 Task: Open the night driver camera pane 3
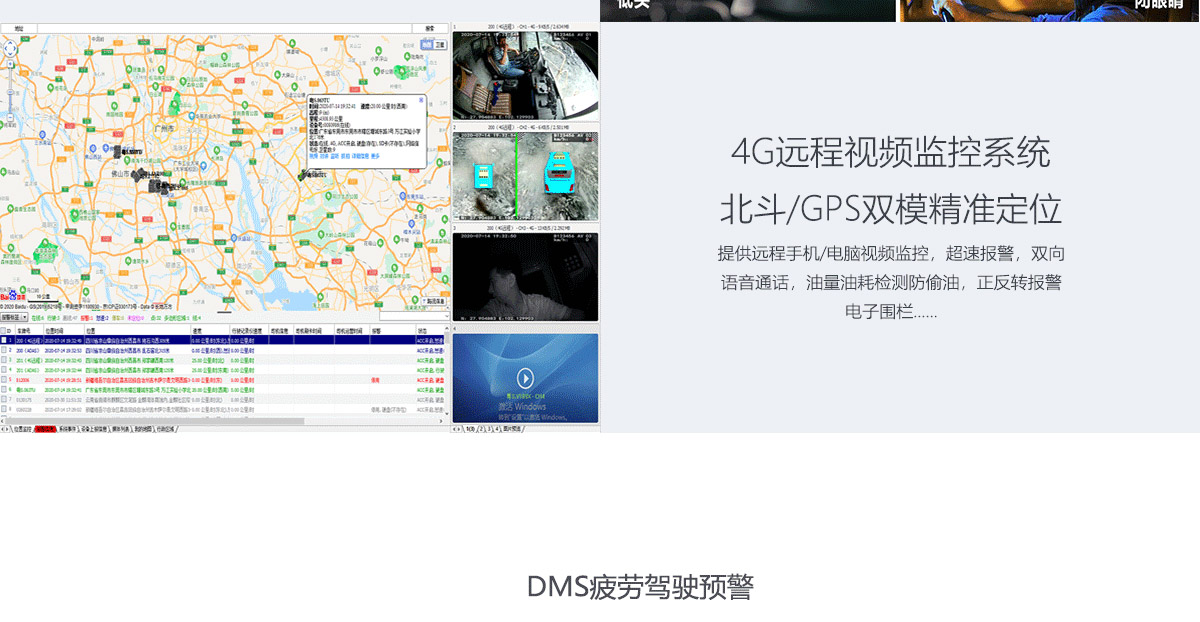pyautogui.click(x=526, y=278)
